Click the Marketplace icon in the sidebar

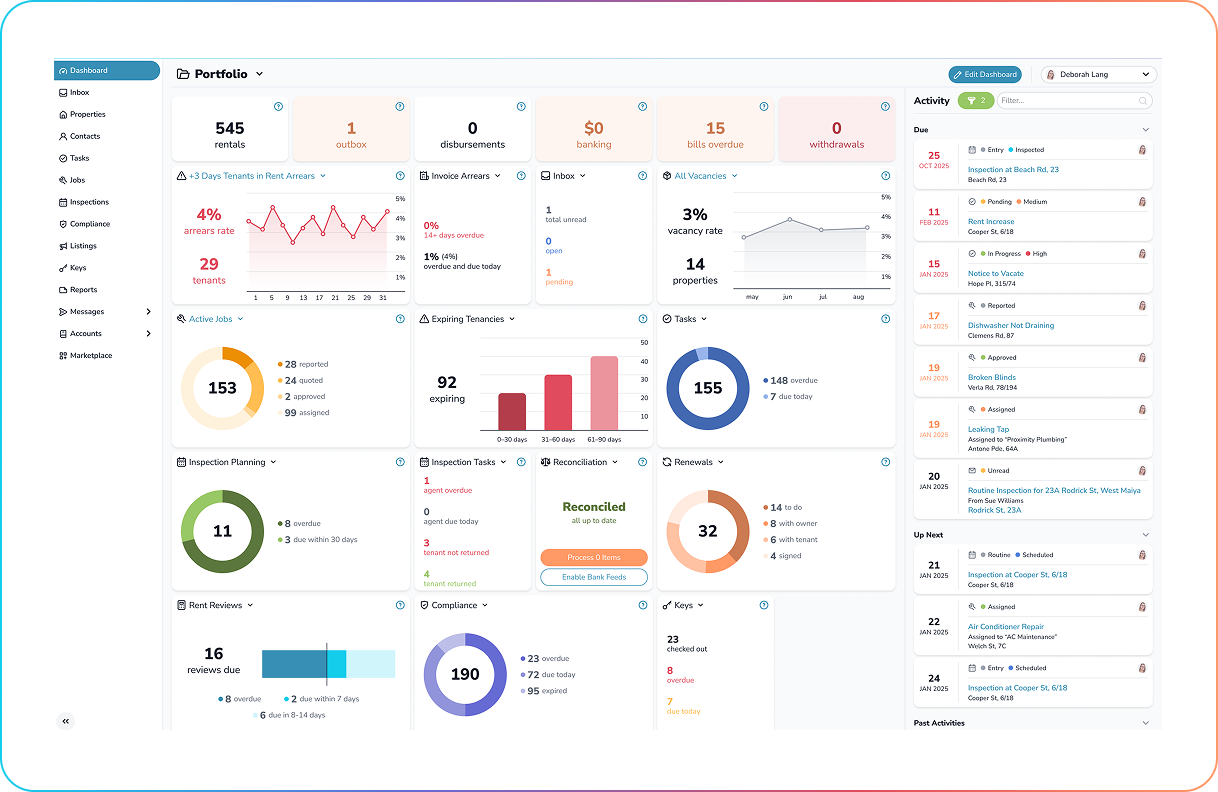tap(63, 356)
